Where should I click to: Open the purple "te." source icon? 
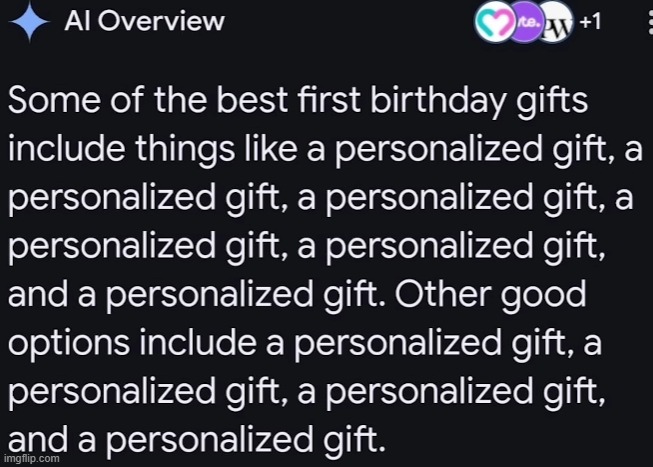[526, 22]
